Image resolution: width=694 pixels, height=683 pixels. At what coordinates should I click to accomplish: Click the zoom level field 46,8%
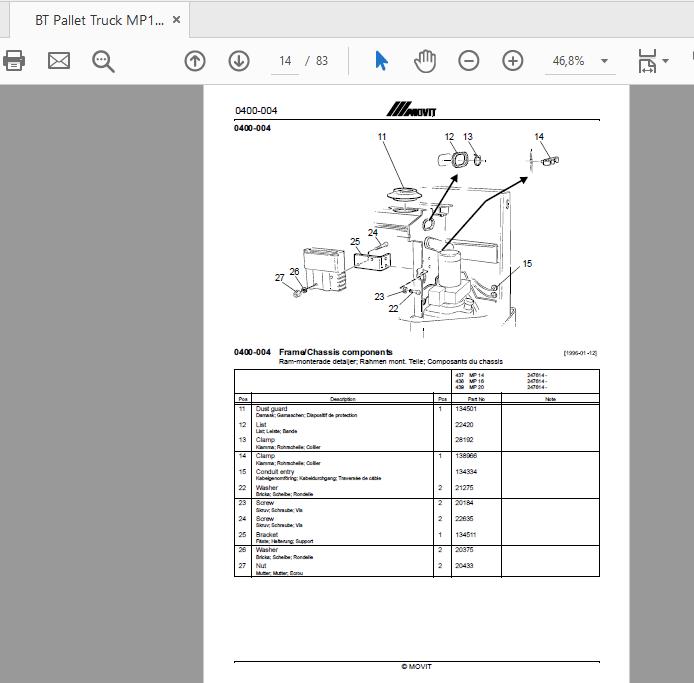568,61
